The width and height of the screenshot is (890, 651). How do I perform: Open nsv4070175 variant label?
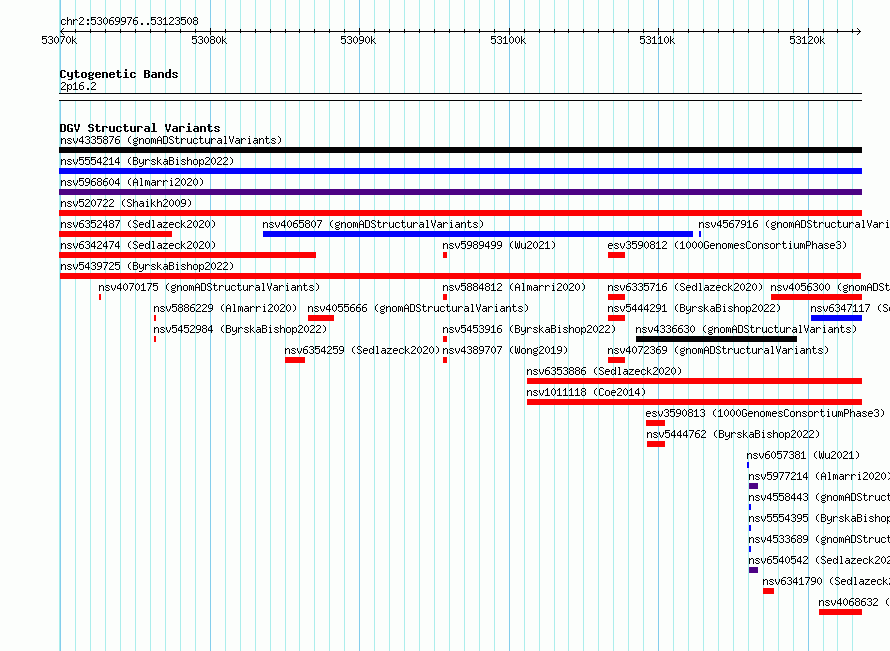pyautogui.click(x=209, y=287)
